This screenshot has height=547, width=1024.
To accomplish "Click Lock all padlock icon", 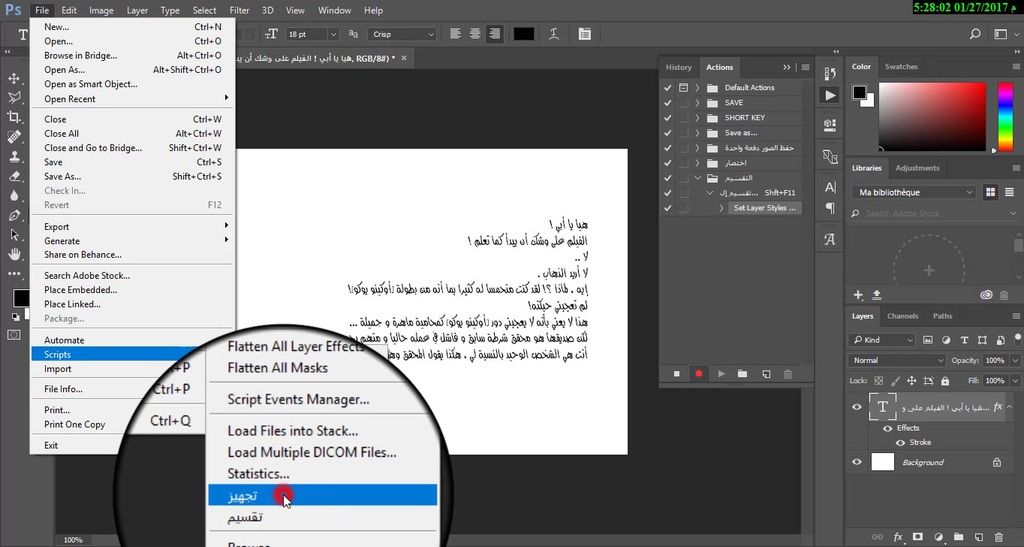I will click(945, 381).
